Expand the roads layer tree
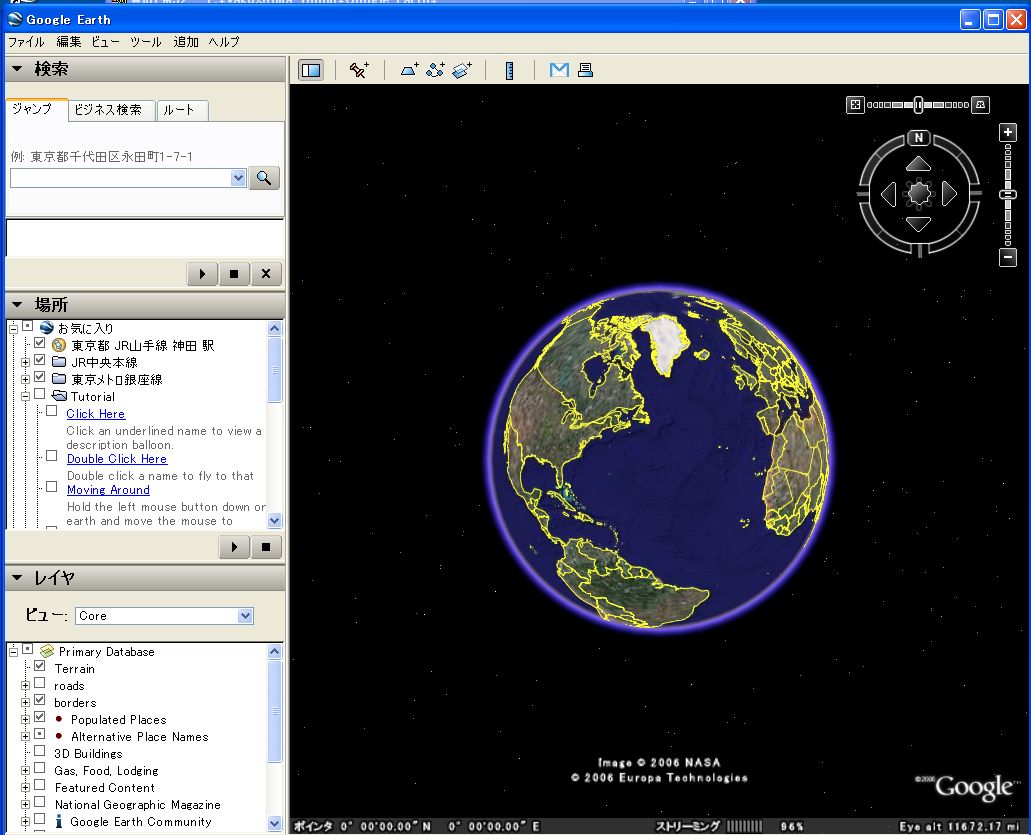Screen dimensions: 1031x835 click(x=25, y=686)
